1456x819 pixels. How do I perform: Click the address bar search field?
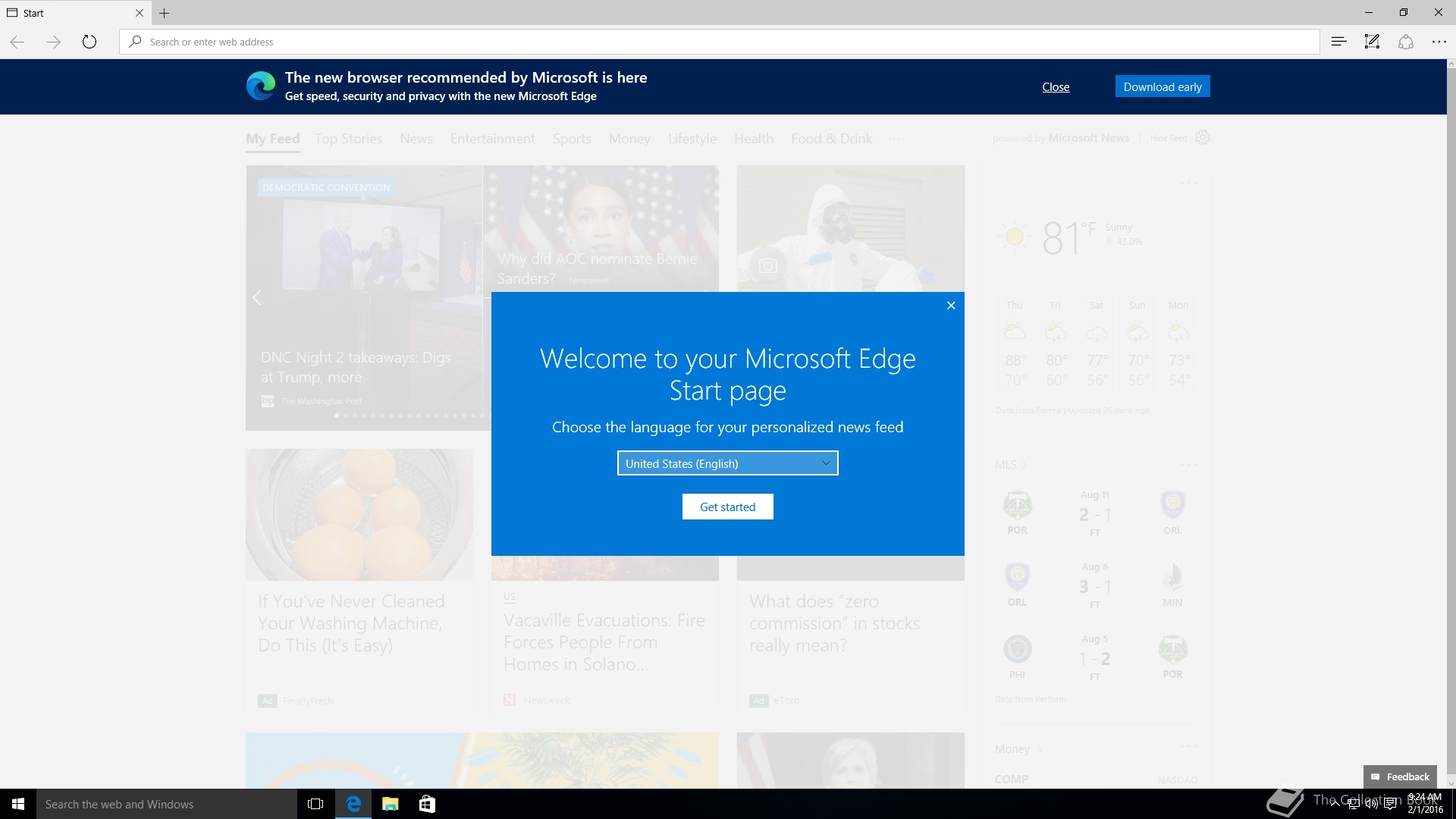(719, 42)
